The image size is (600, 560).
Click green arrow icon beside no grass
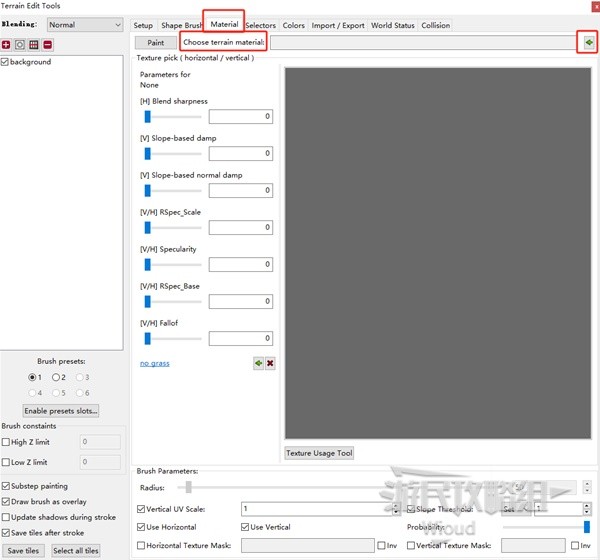tap(258, 364)
